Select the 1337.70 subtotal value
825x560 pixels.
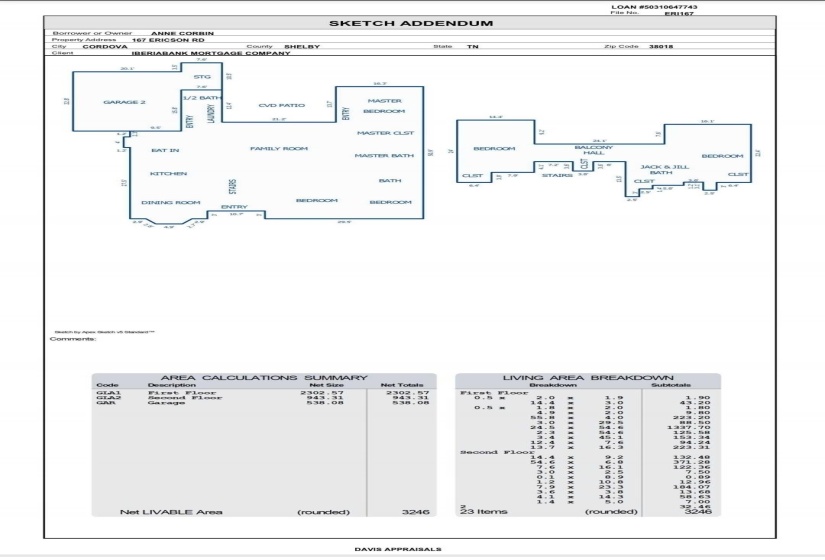pos(691,427)
